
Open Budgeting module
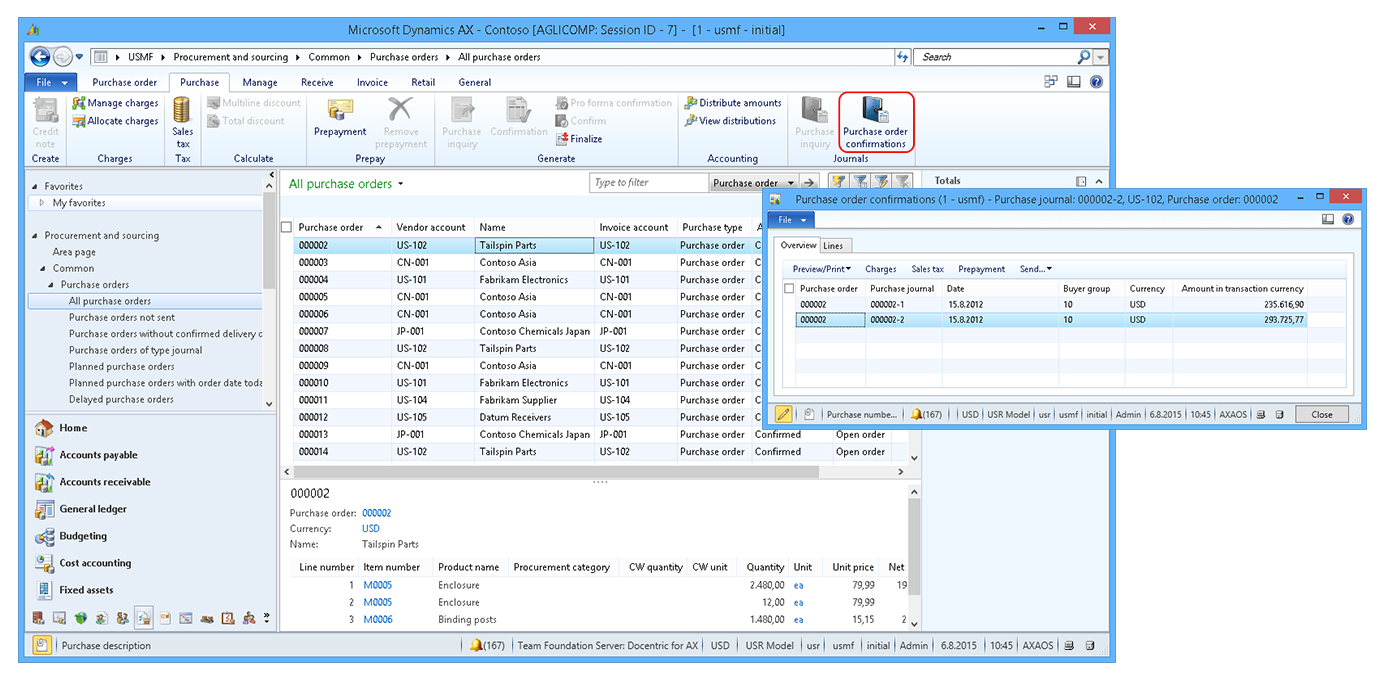click(71, 536)
